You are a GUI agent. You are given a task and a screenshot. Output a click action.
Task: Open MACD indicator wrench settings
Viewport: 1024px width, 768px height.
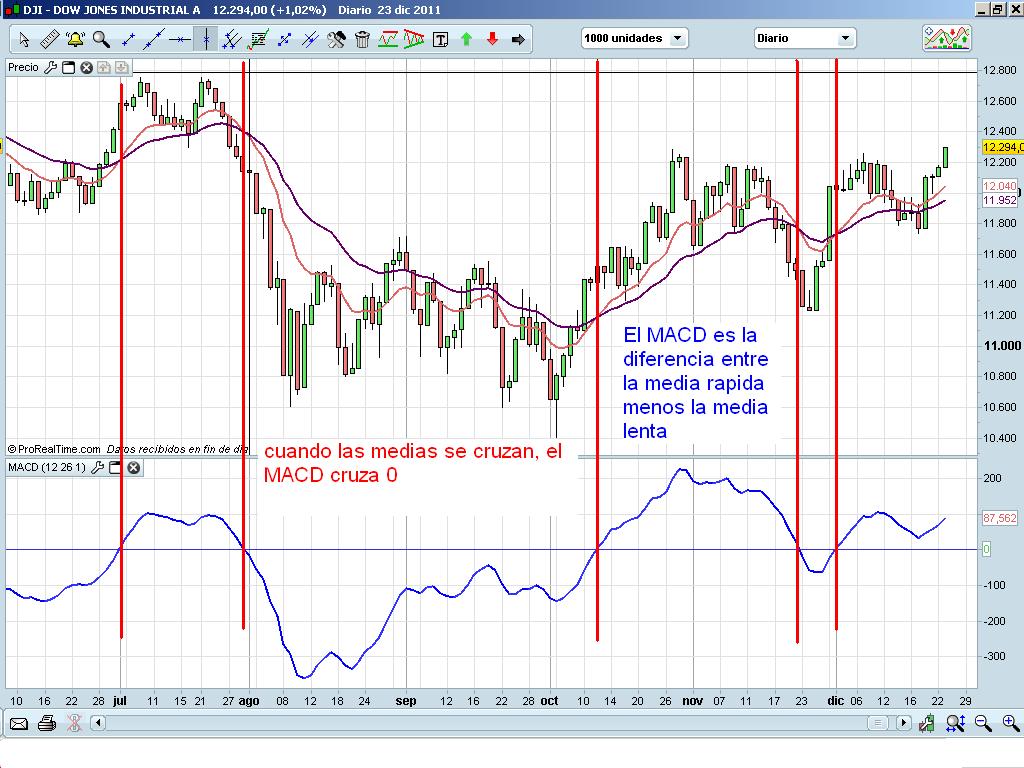(97, 468)
